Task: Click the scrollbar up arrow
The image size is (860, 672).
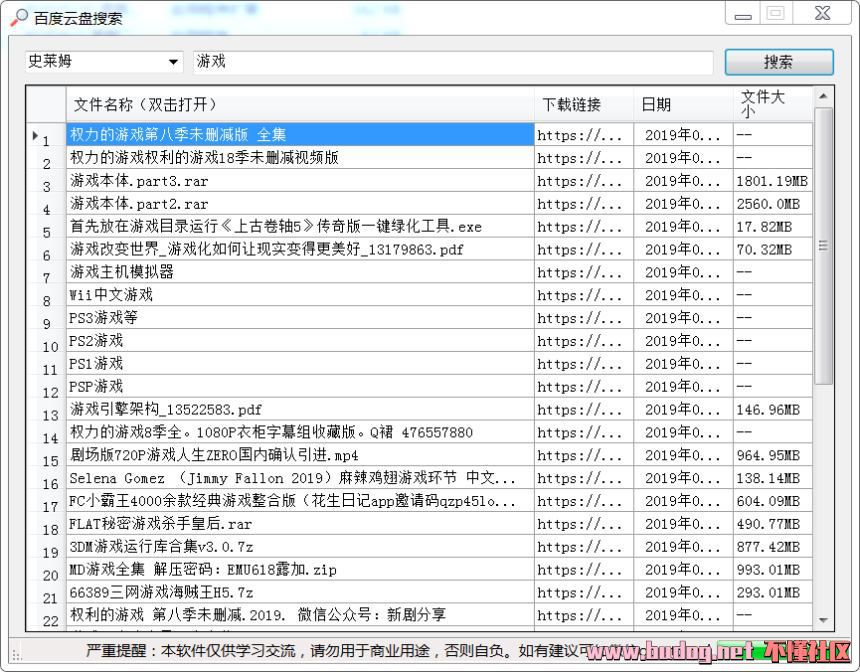Action: pyautogui.click(x=823, y=96)
